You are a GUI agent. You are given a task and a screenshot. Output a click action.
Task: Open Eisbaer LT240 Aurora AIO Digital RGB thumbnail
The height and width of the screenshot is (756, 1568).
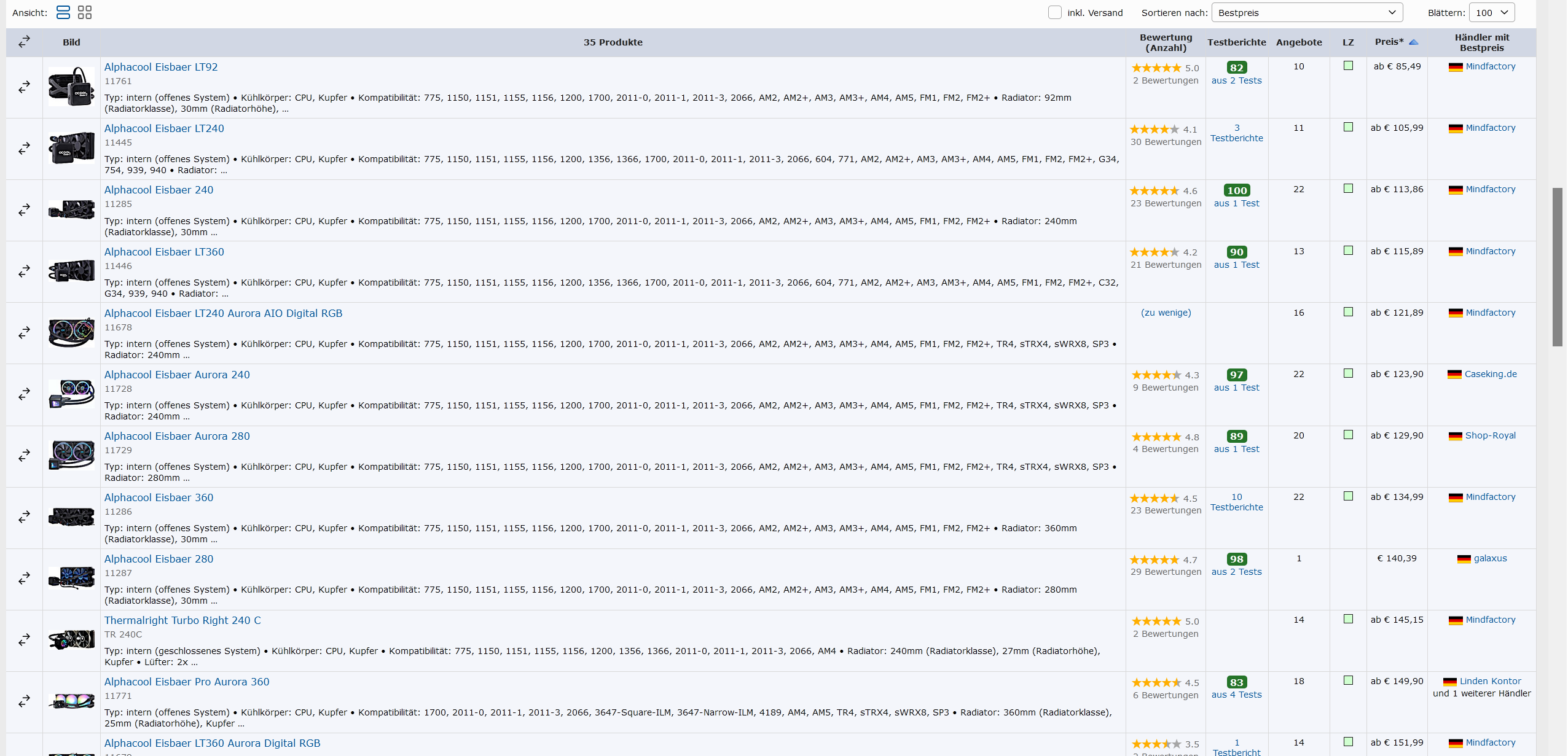tap(71, 333)
